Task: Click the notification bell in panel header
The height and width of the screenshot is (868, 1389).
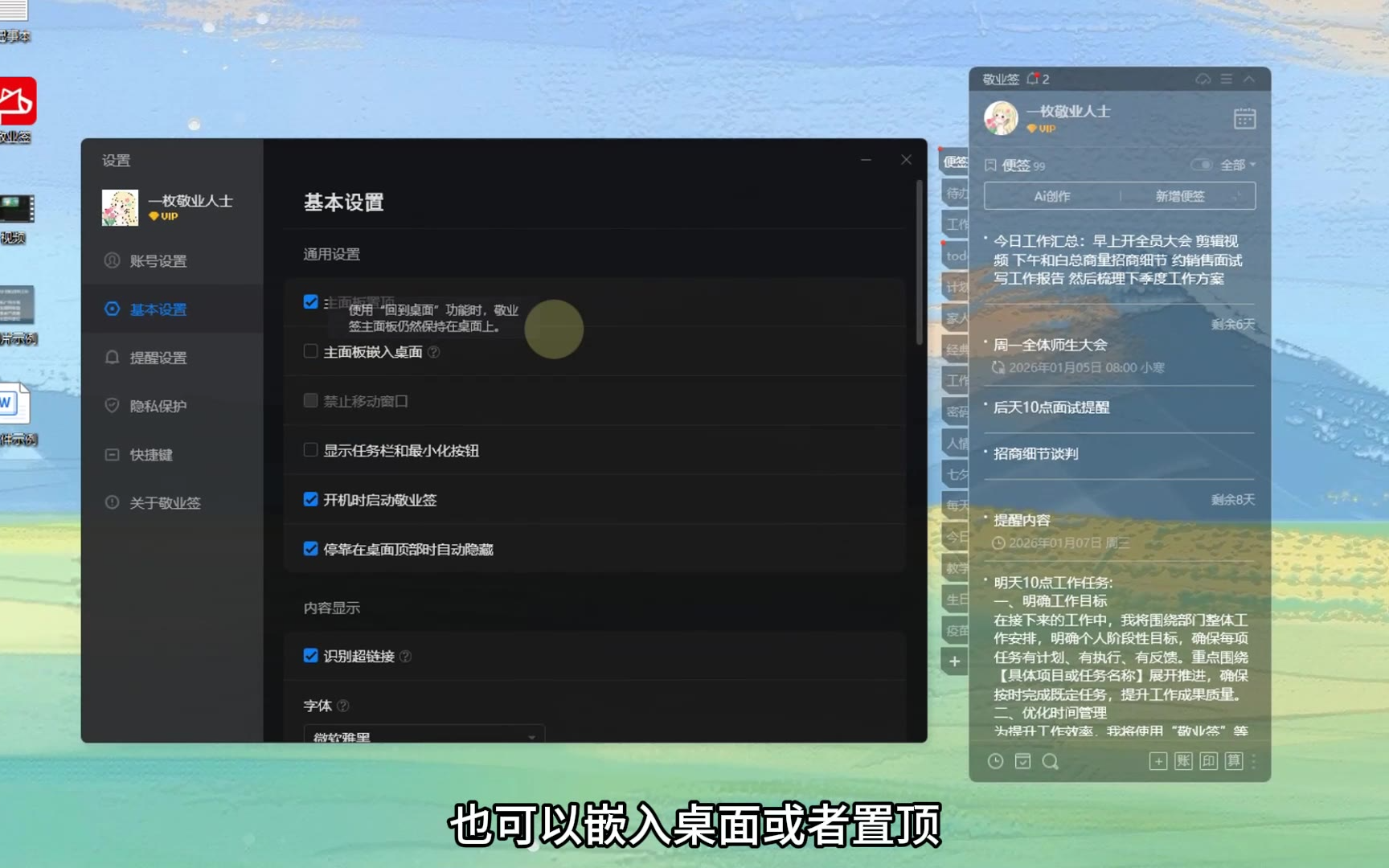Action: click(x=1033, y=79)
